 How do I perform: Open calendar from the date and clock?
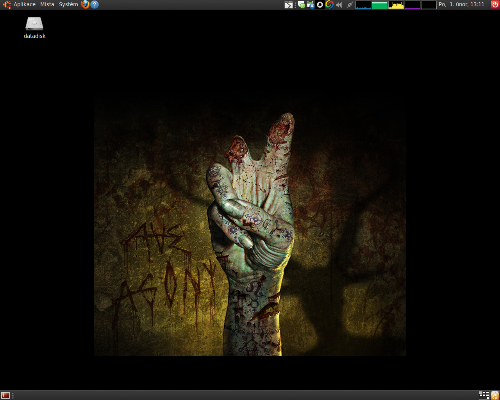click(461, 4)
